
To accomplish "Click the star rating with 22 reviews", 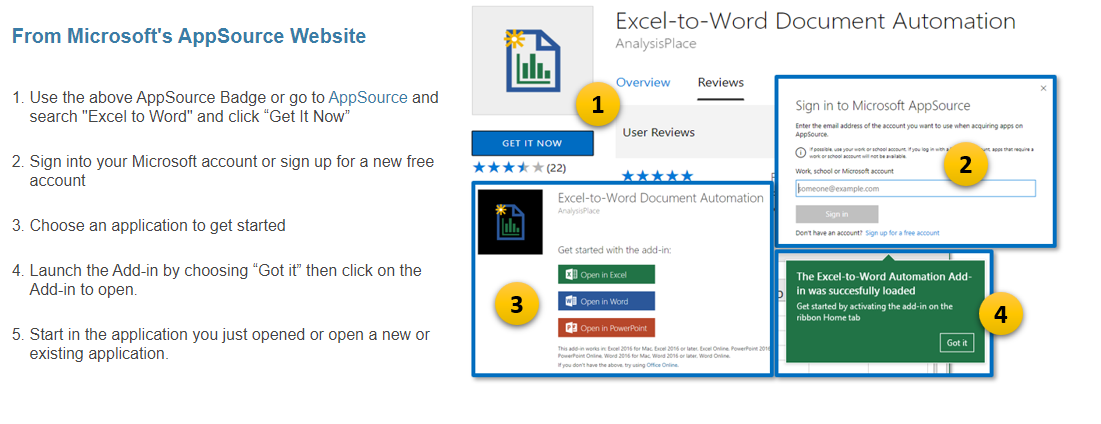I will 520,168.
